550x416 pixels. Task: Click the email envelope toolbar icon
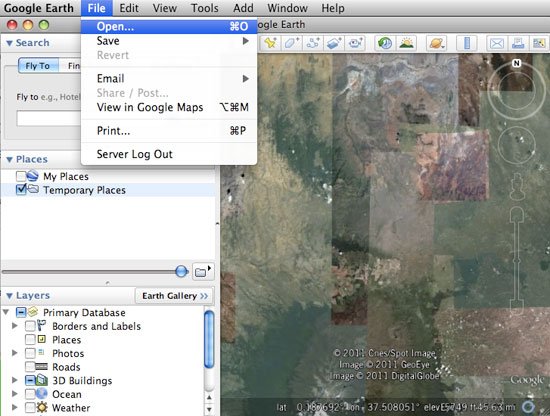[497, 43]
